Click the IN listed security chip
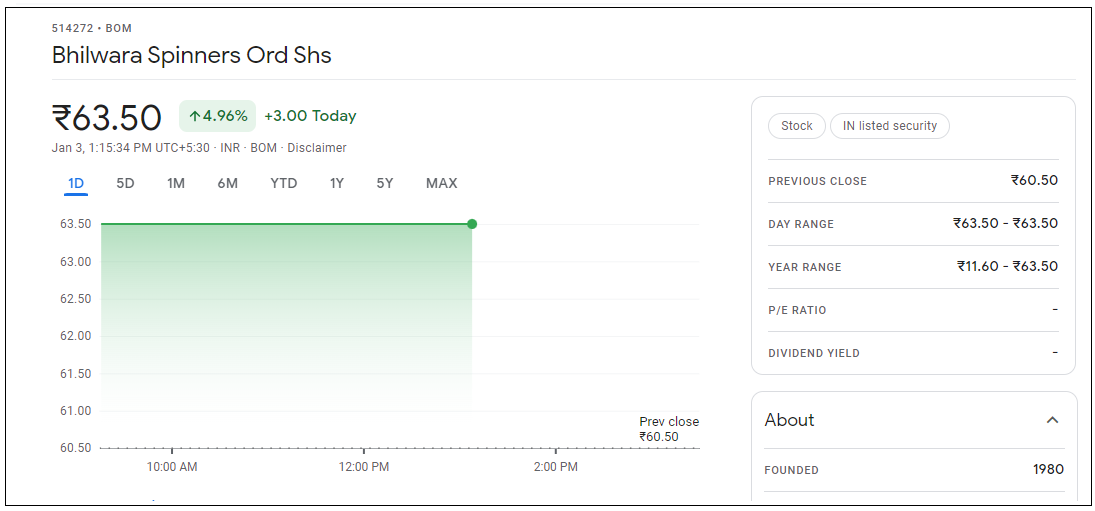1095x511 pixels. 890,126
